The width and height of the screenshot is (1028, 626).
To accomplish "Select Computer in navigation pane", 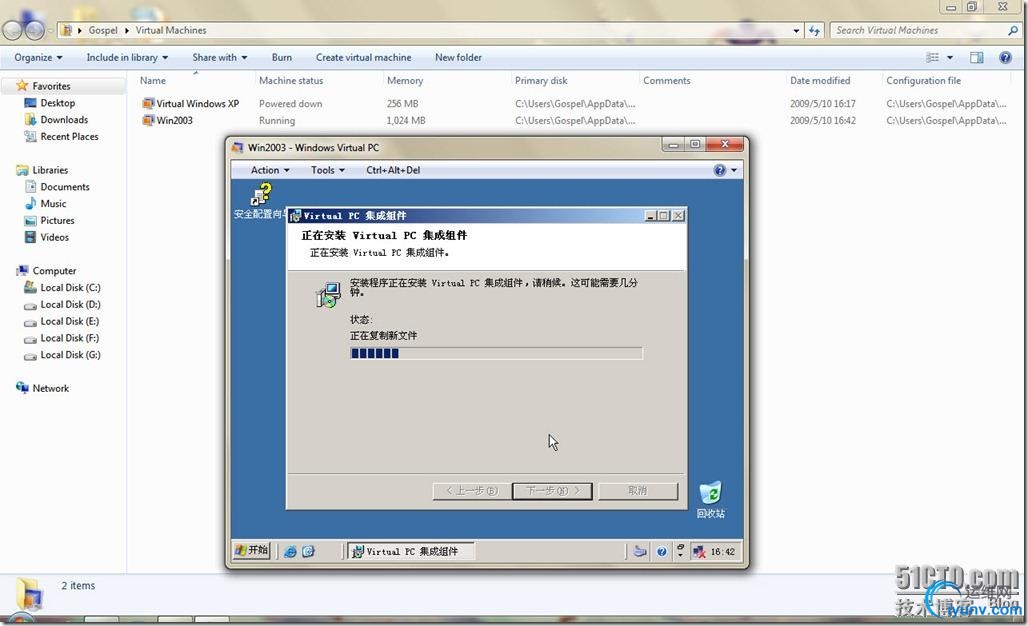I will (x=46, y=271).
